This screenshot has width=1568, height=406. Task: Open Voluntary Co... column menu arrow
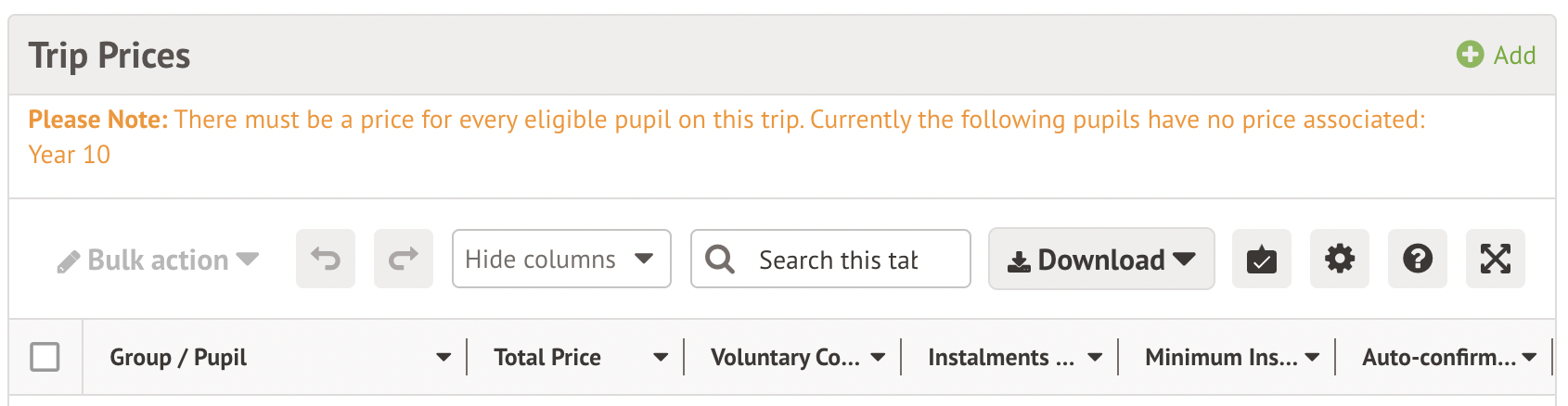click(x=878, y=358)
